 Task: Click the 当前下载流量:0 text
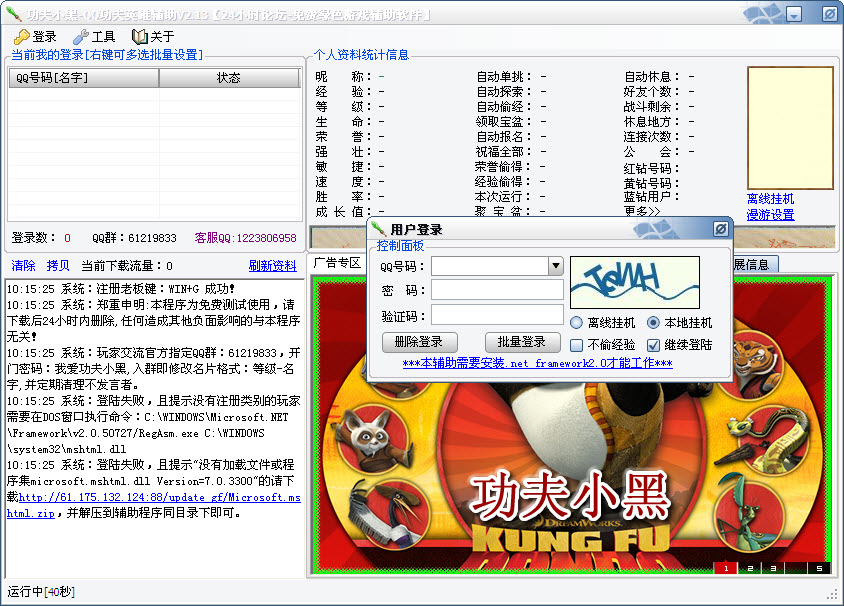(x=127, y=266)
